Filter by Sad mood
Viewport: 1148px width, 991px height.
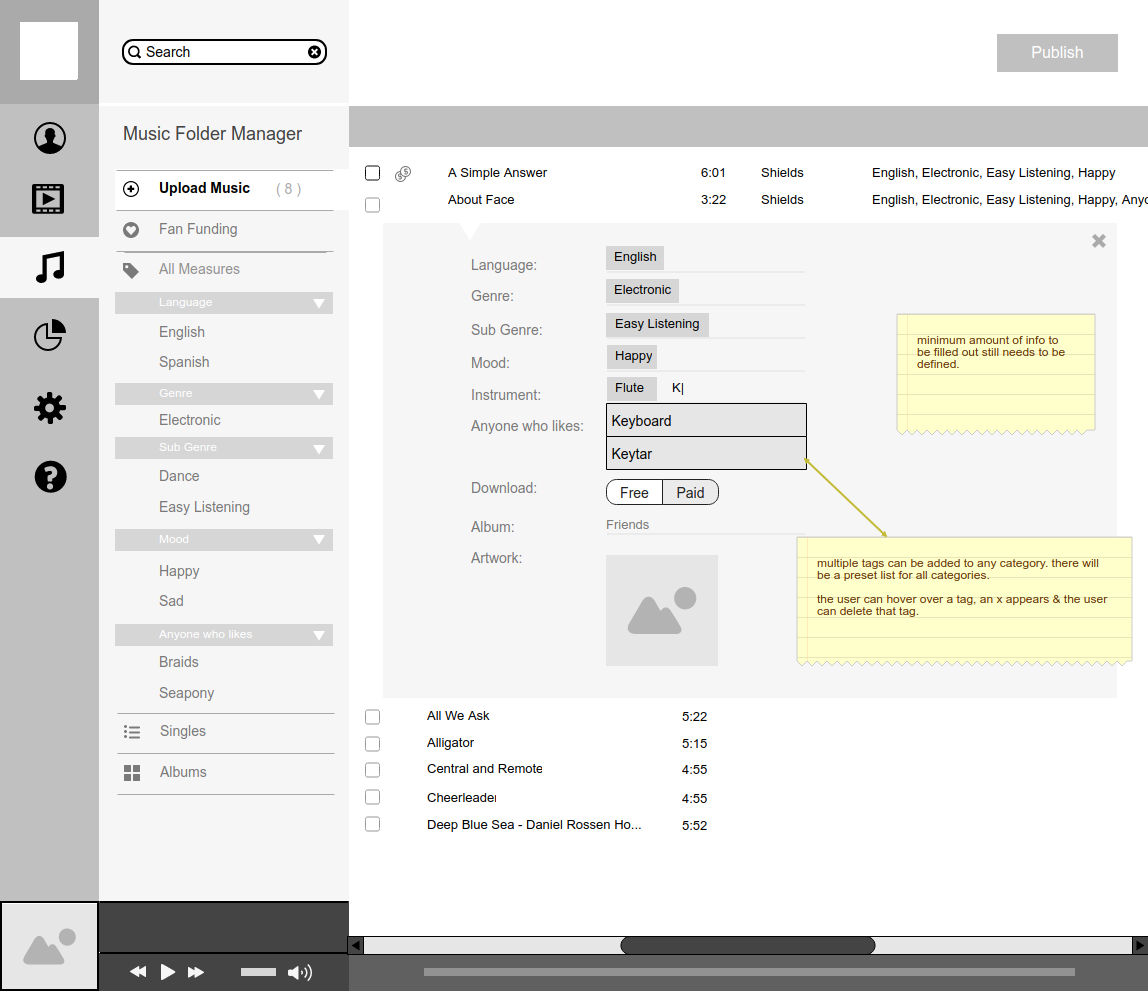click(x=171, y=602)
